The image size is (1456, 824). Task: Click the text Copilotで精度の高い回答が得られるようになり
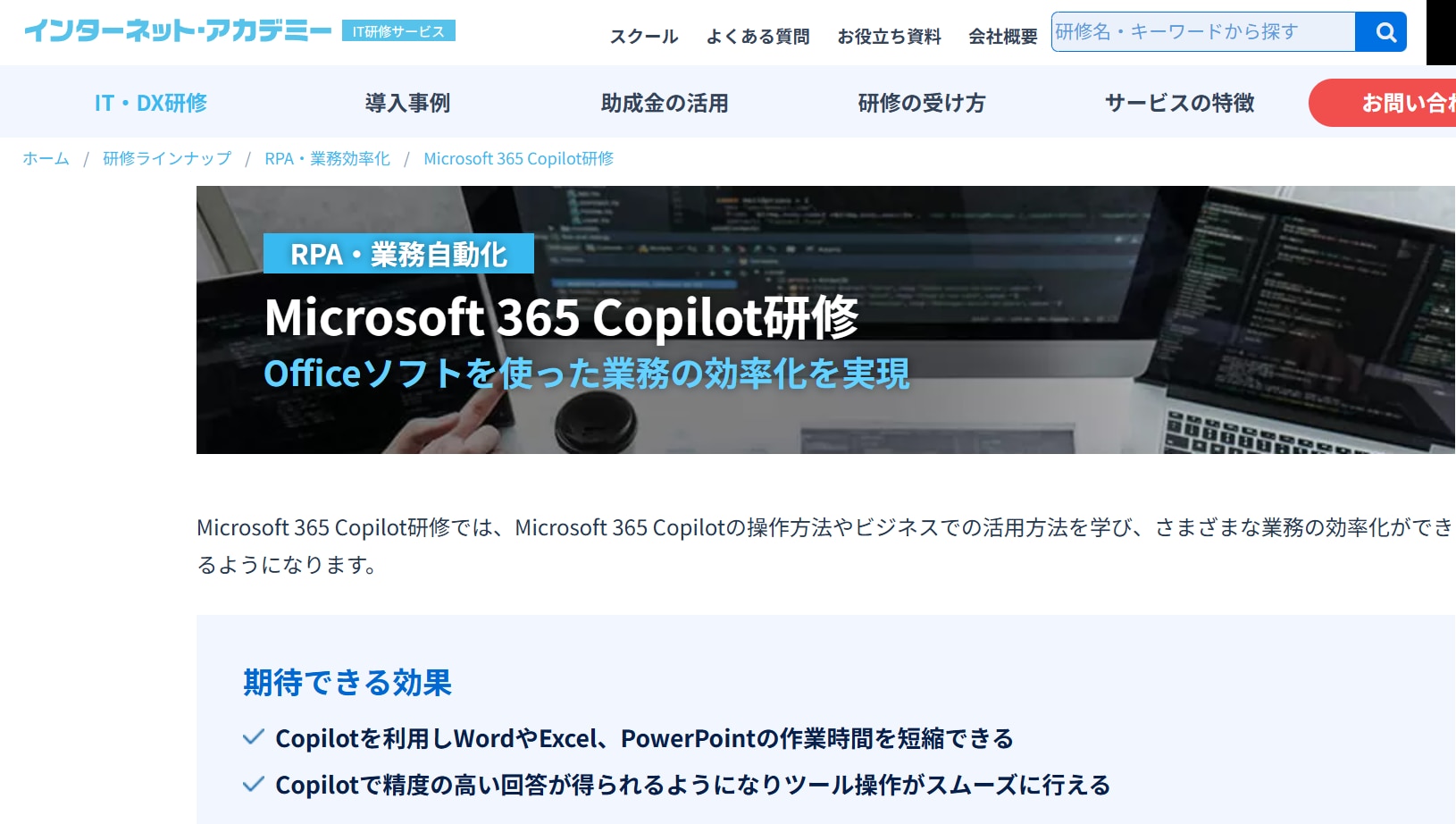pos(530,785)
